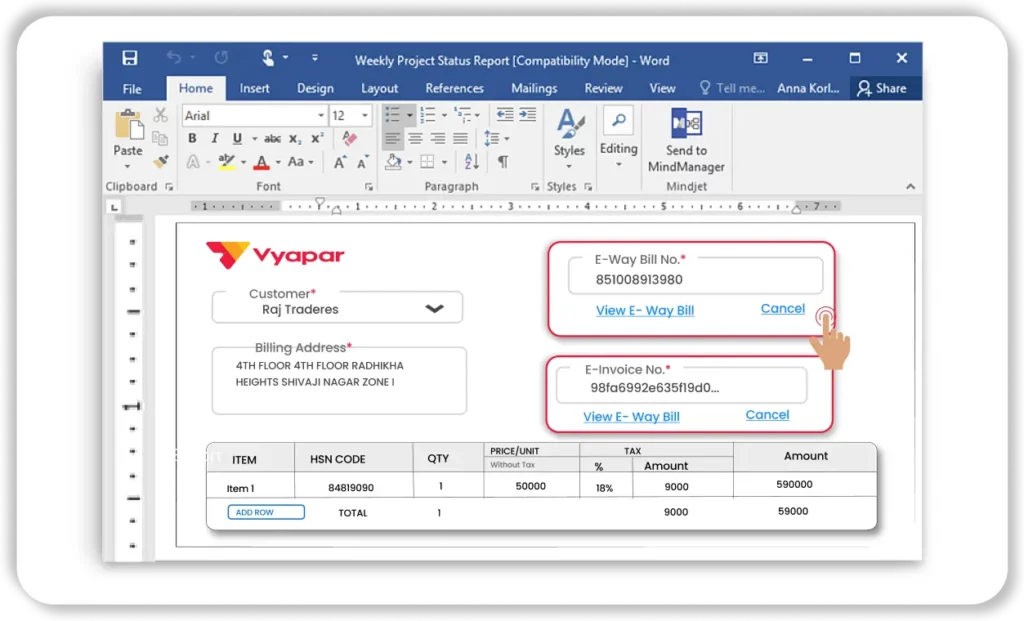
Task: Click the E-Invoice No. input field
Action: [x=682, y=388]
